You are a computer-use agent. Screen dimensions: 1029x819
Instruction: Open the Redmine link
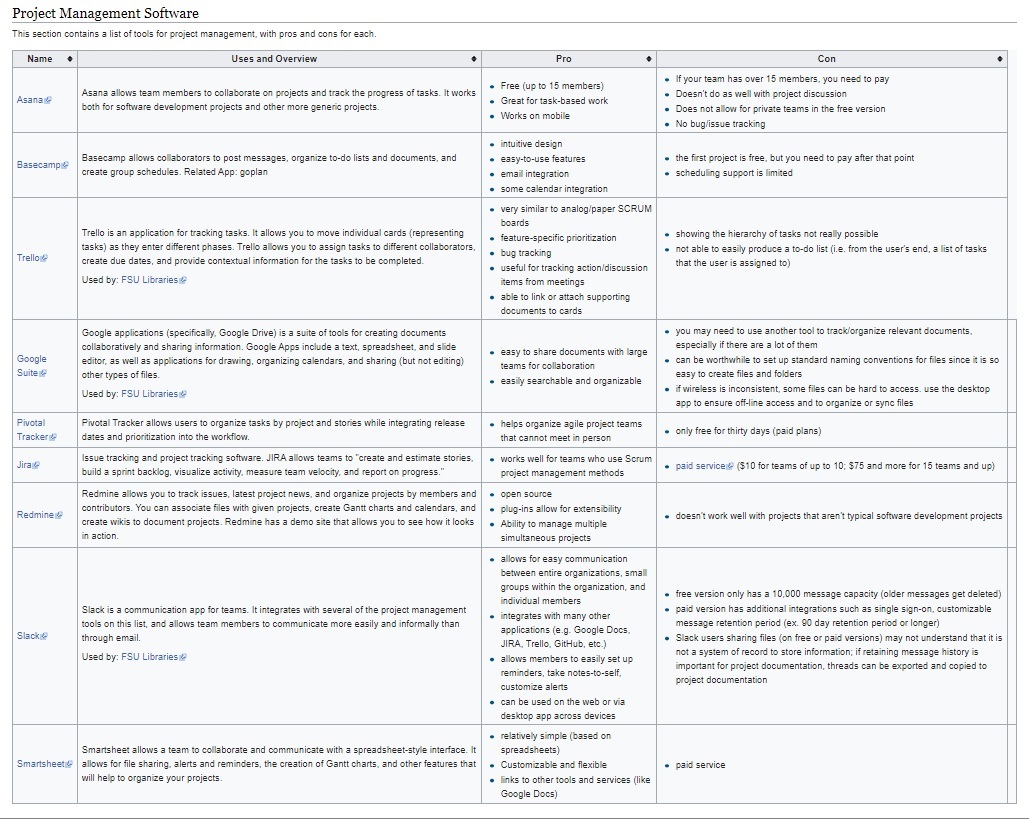pyautogui.click(x=39, y=514)
